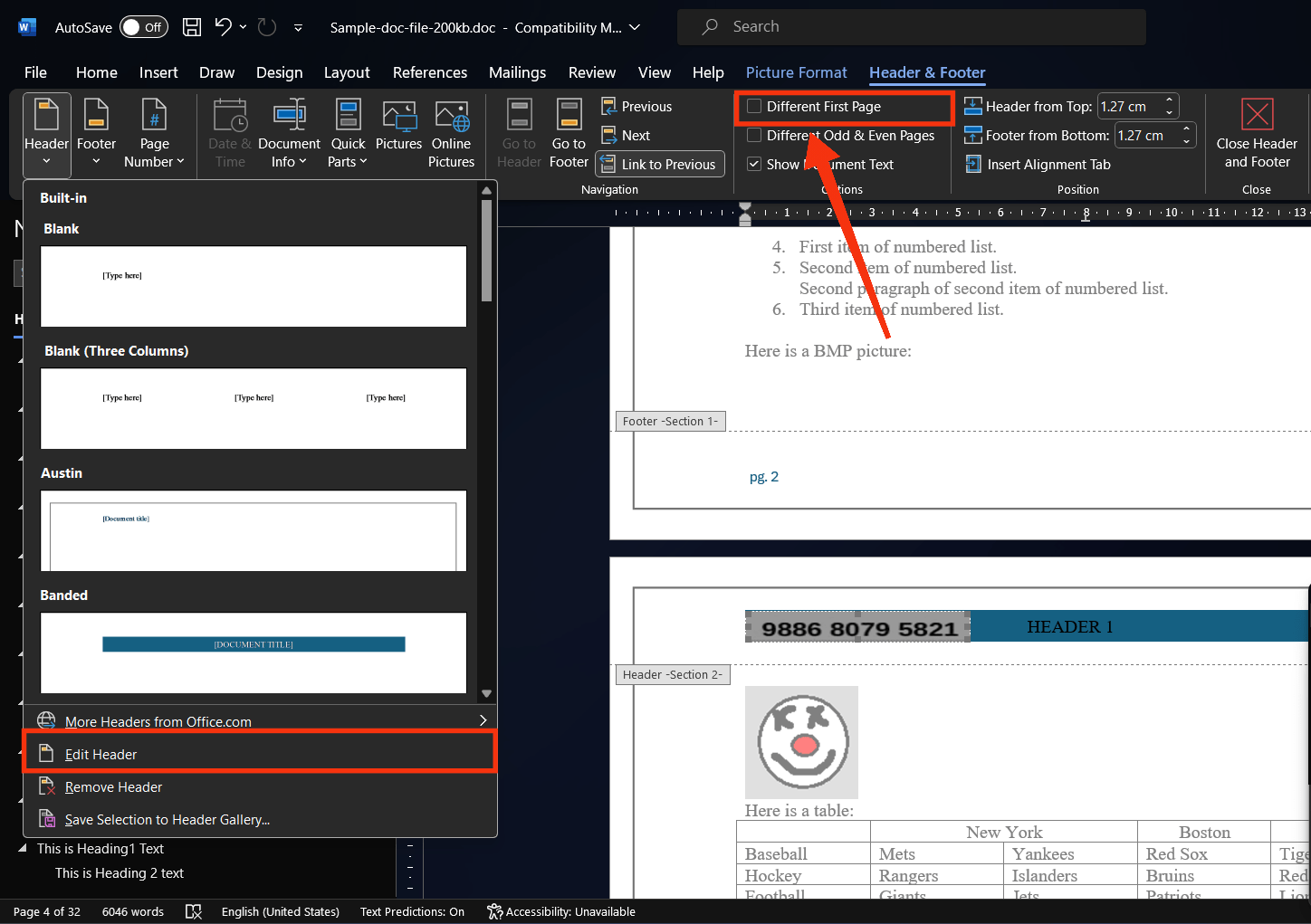Select 'This is Heading 2 text' in navigation
Screen dimensions: 1311x924
120,873
